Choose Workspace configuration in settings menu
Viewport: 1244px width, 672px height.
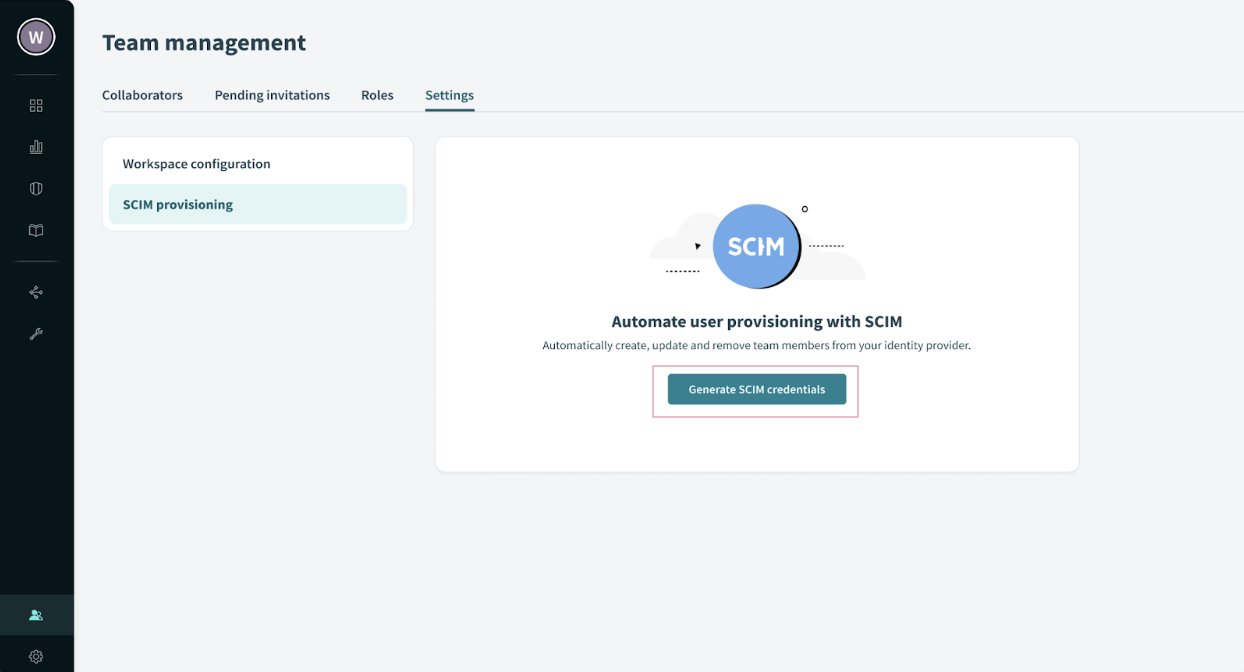tap(197, 164)
